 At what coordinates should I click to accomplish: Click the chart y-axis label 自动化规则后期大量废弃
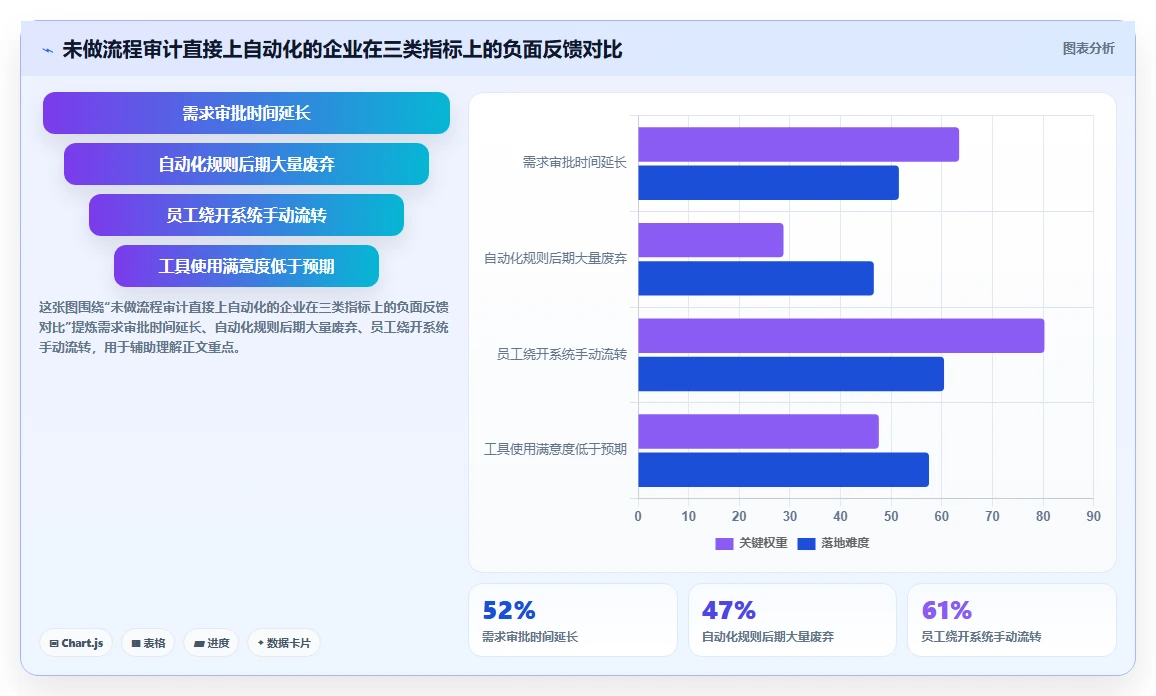click(555, 258)
